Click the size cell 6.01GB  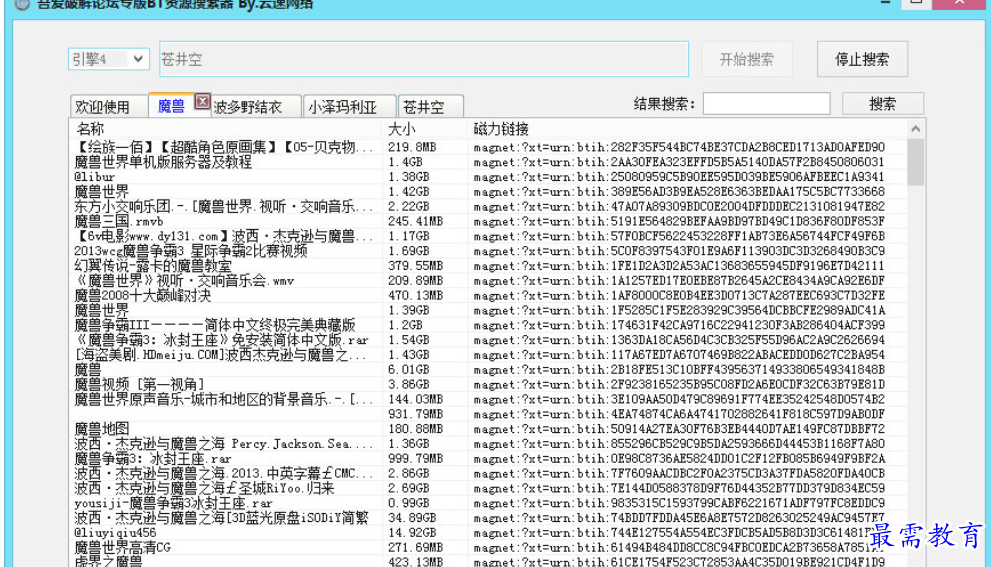pos(408,370)
